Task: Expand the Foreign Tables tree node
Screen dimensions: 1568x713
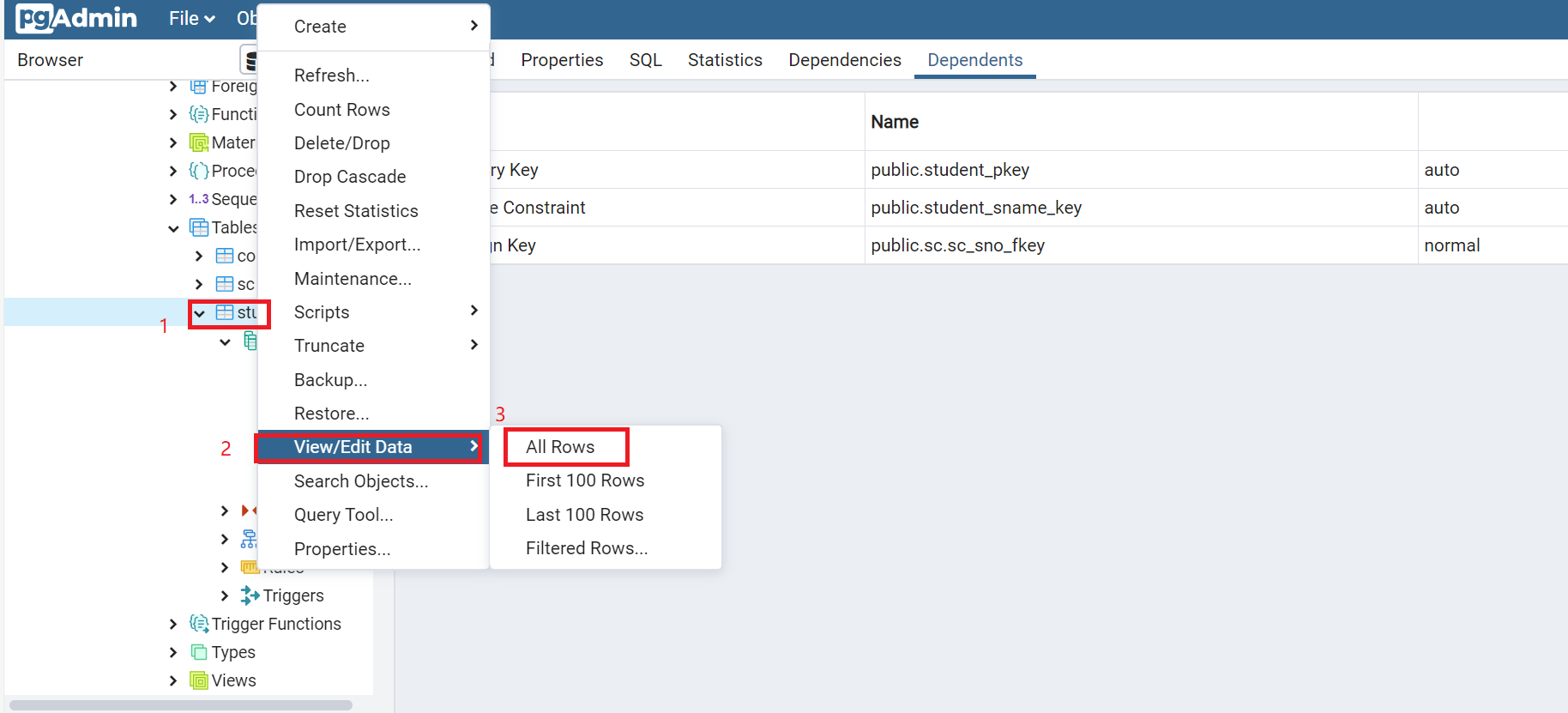Action: point(173,86)
